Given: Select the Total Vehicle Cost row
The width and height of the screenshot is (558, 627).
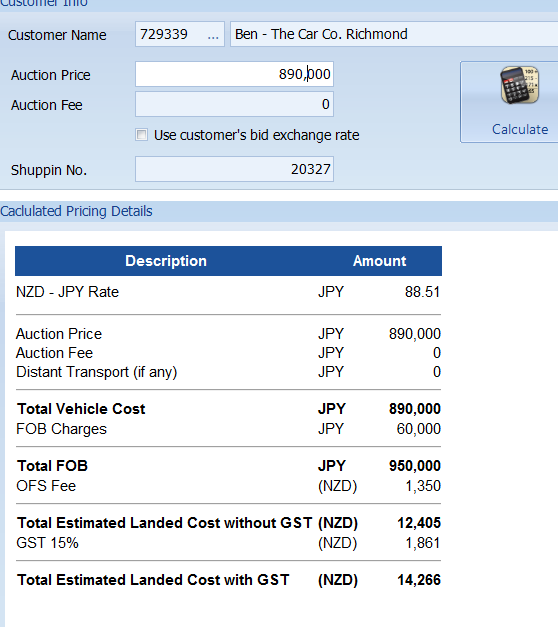Looking at the screenshot, I should [x=228, y=409].
